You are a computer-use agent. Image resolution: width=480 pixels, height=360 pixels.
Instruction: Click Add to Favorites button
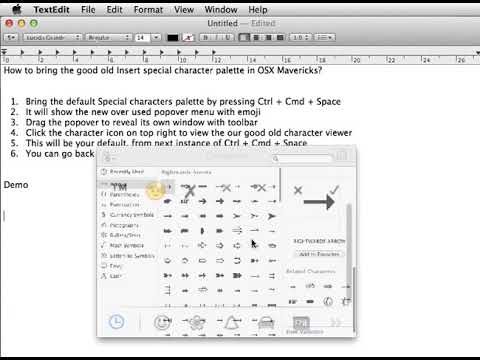point(319,254)
